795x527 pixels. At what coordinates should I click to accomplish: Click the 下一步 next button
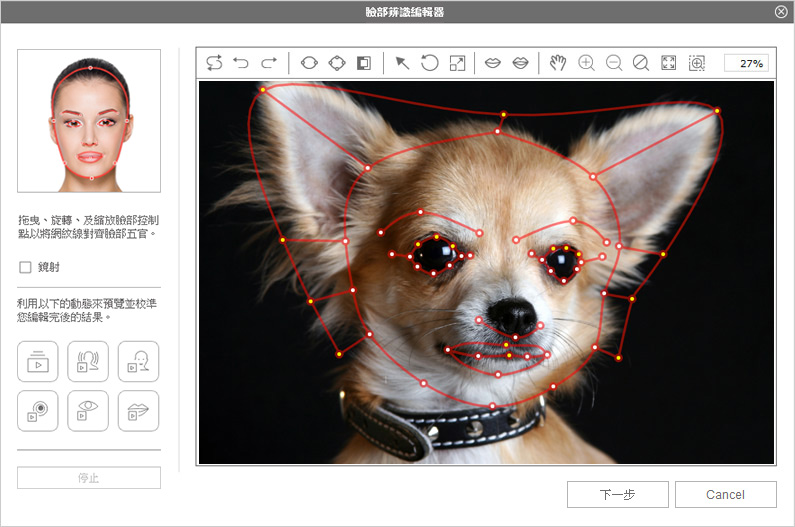click(x=617, y=494)
